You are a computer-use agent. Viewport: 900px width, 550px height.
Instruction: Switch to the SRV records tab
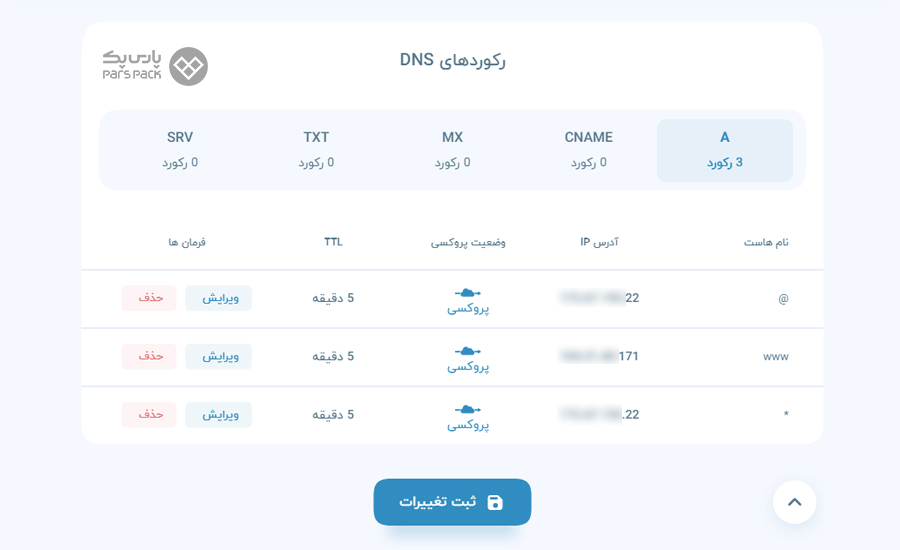pyautogui.click(x=180, y=150)
